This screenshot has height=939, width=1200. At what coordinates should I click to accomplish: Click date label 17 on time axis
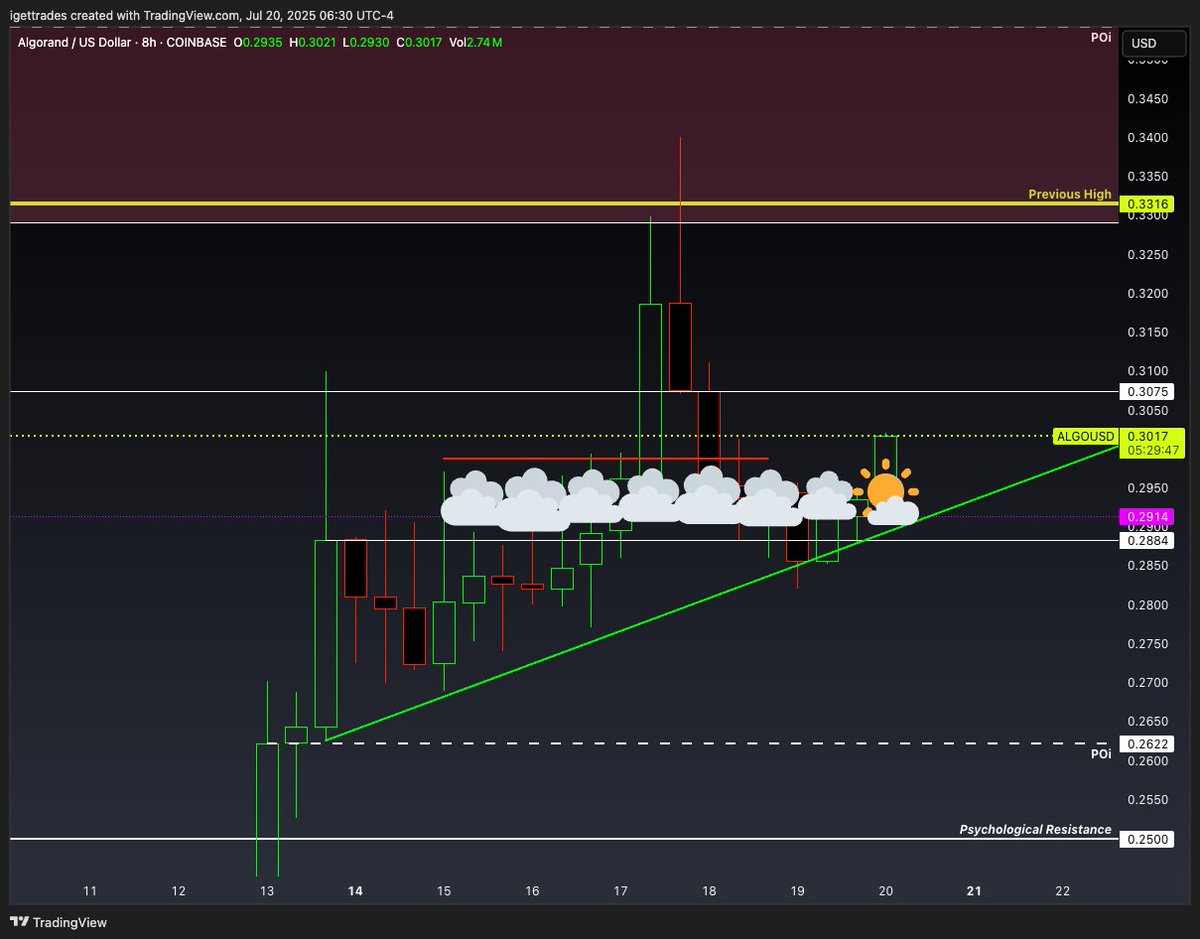click(620, 891)
